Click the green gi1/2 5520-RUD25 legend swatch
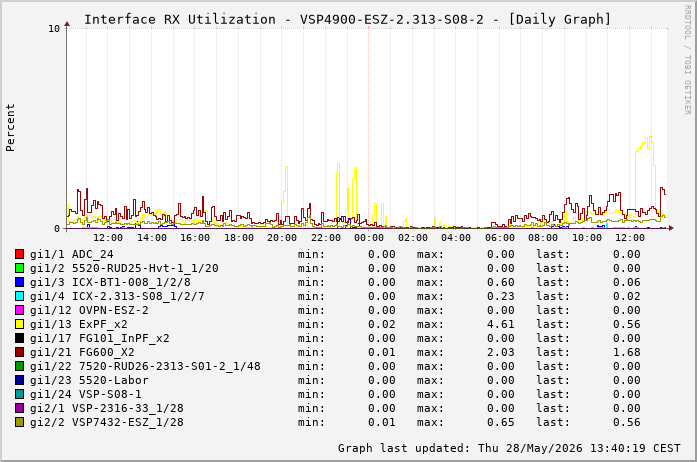This screenshot has height=462, width=697. pos(19,268)
